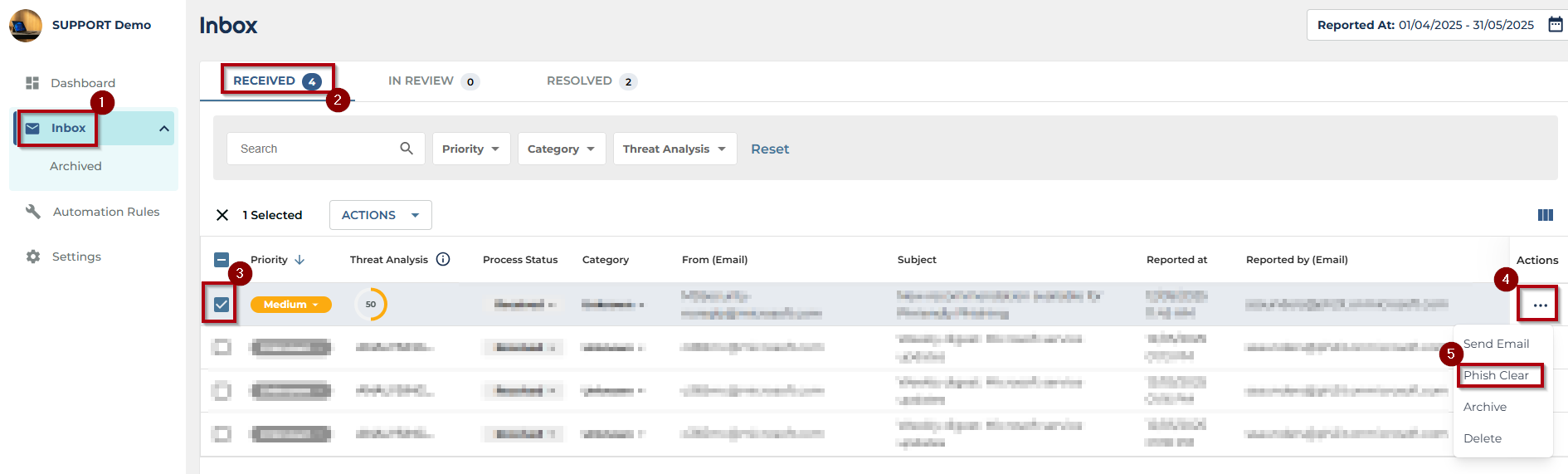Check the second email row checkbox

(x=222, y=347)
